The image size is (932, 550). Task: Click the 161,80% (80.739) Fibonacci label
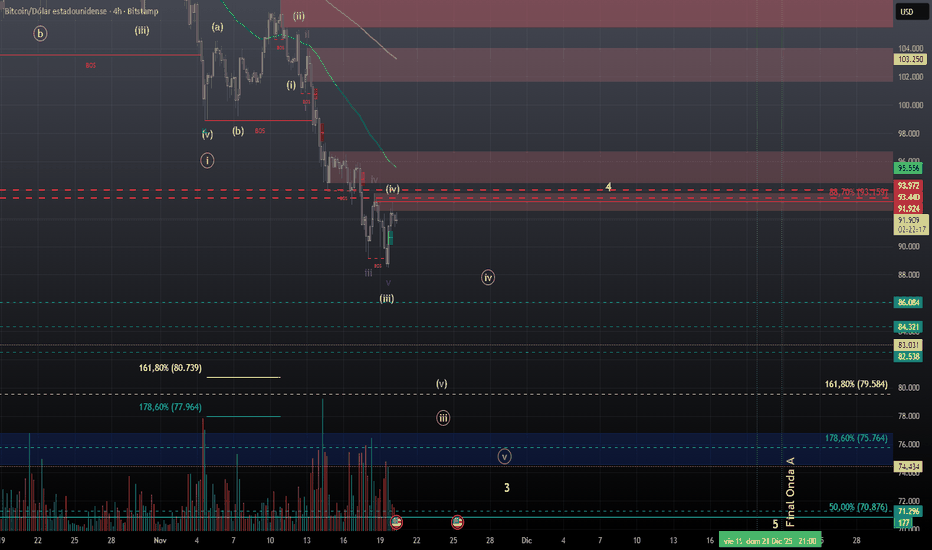pos(170,368)
